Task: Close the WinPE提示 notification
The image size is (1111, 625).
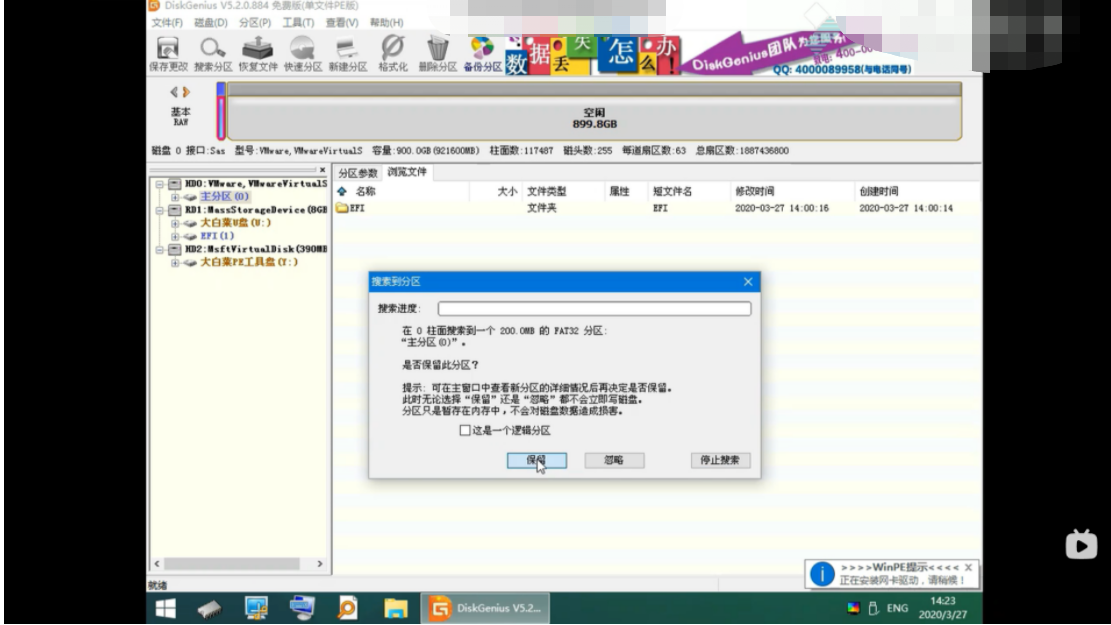Action: [x=968, y=568]
